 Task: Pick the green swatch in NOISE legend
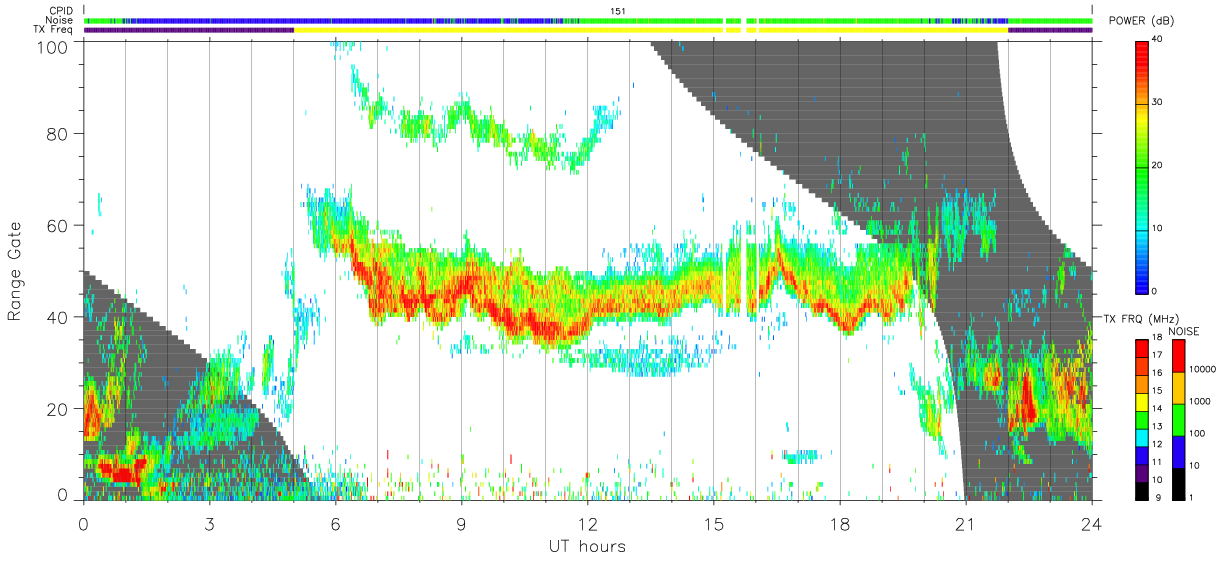pos(1178,420)
